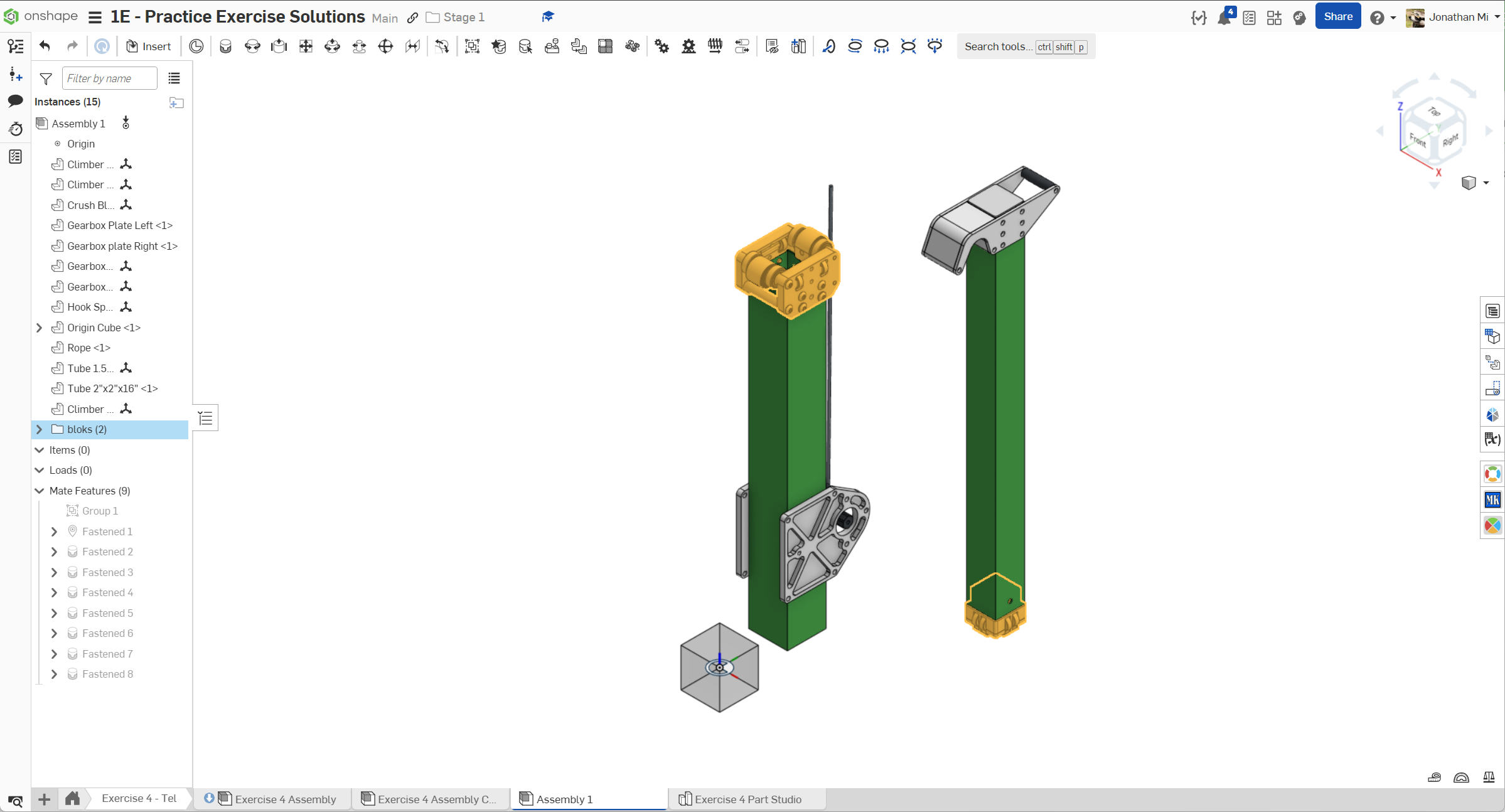This screenshot has width=1505, height=812.
Task: Open the comments panel icon
Action: pos(16,101)
